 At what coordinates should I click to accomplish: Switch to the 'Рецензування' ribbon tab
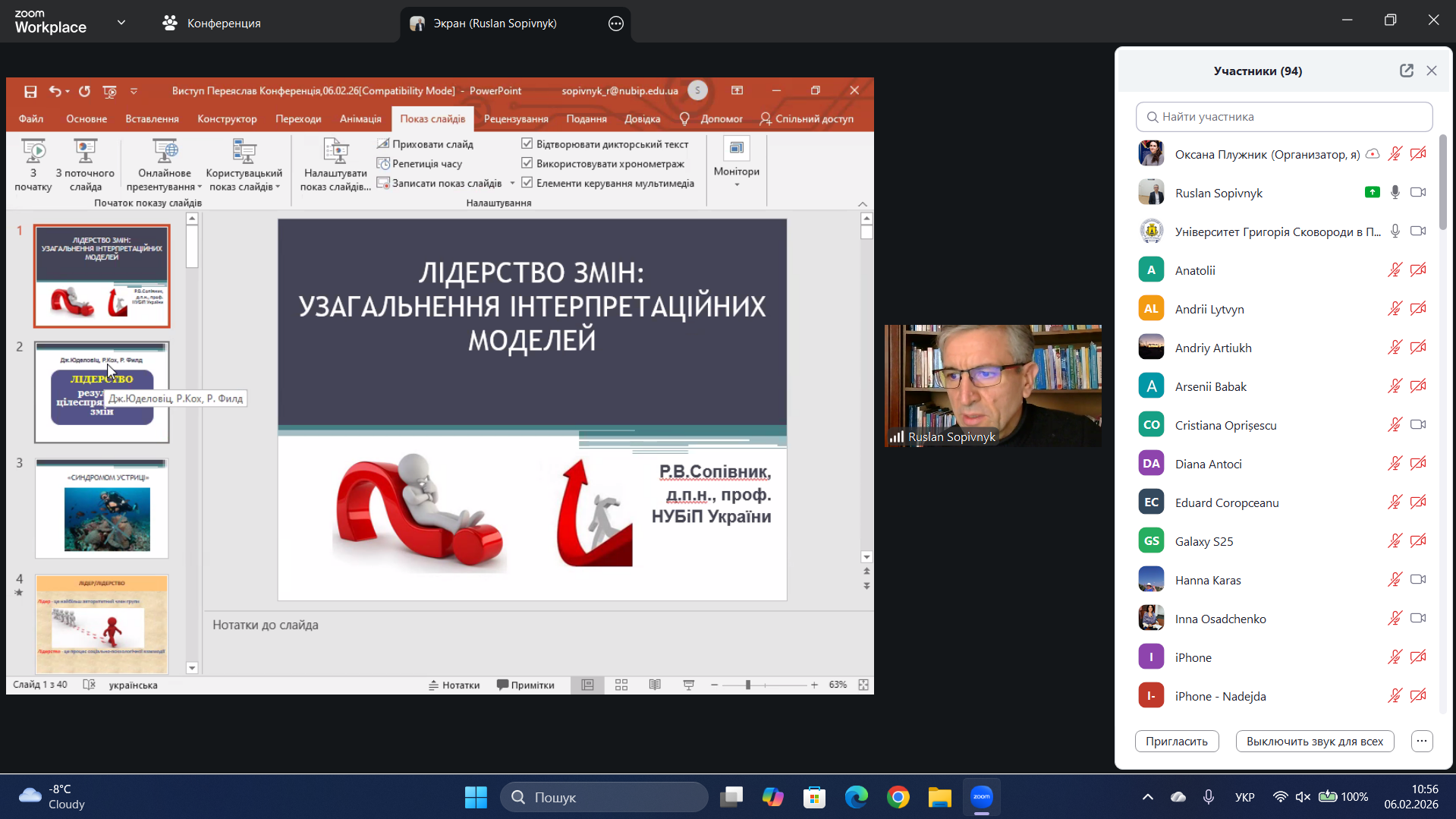pos(516,119)
